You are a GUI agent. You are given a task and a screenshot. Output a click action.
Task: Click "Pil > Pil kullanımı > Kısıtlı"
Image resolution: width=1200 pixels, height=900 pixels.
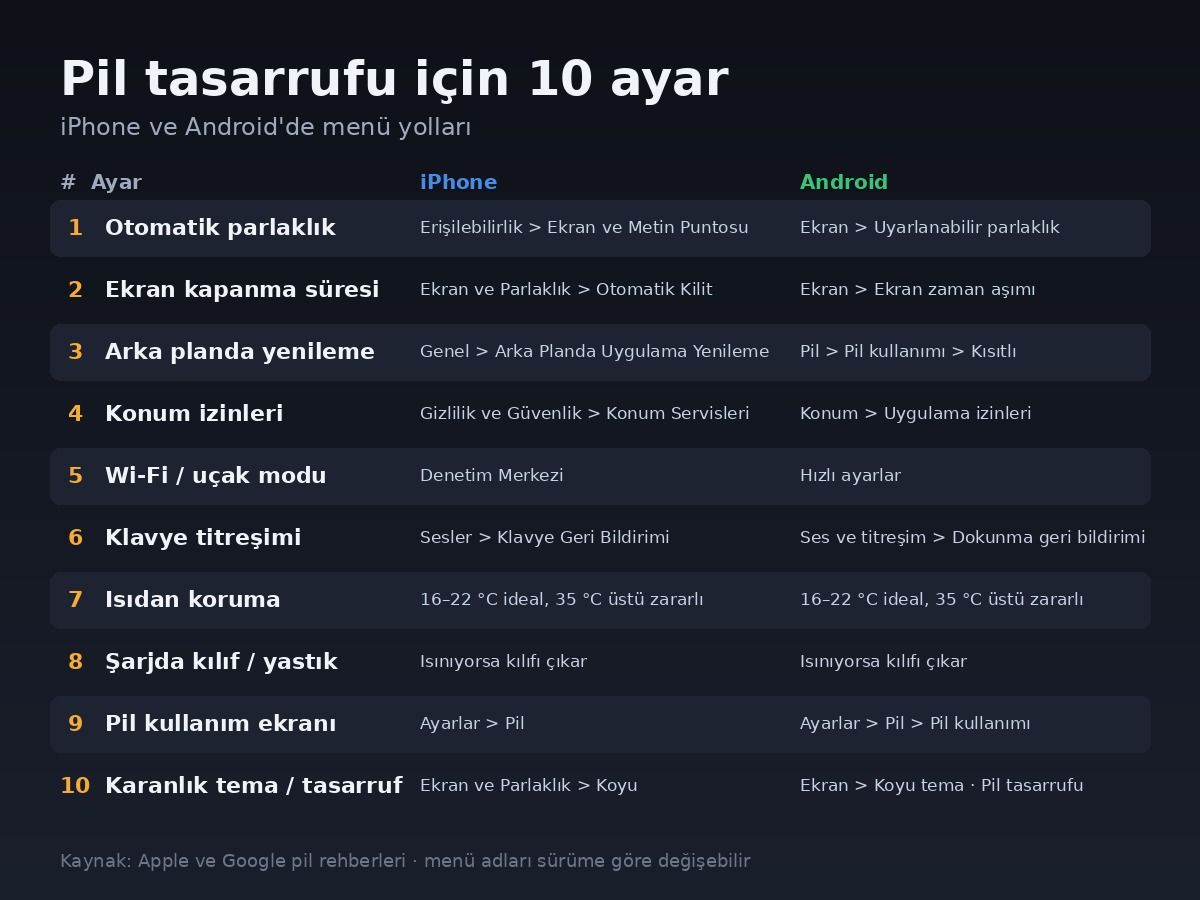point(908,352)
